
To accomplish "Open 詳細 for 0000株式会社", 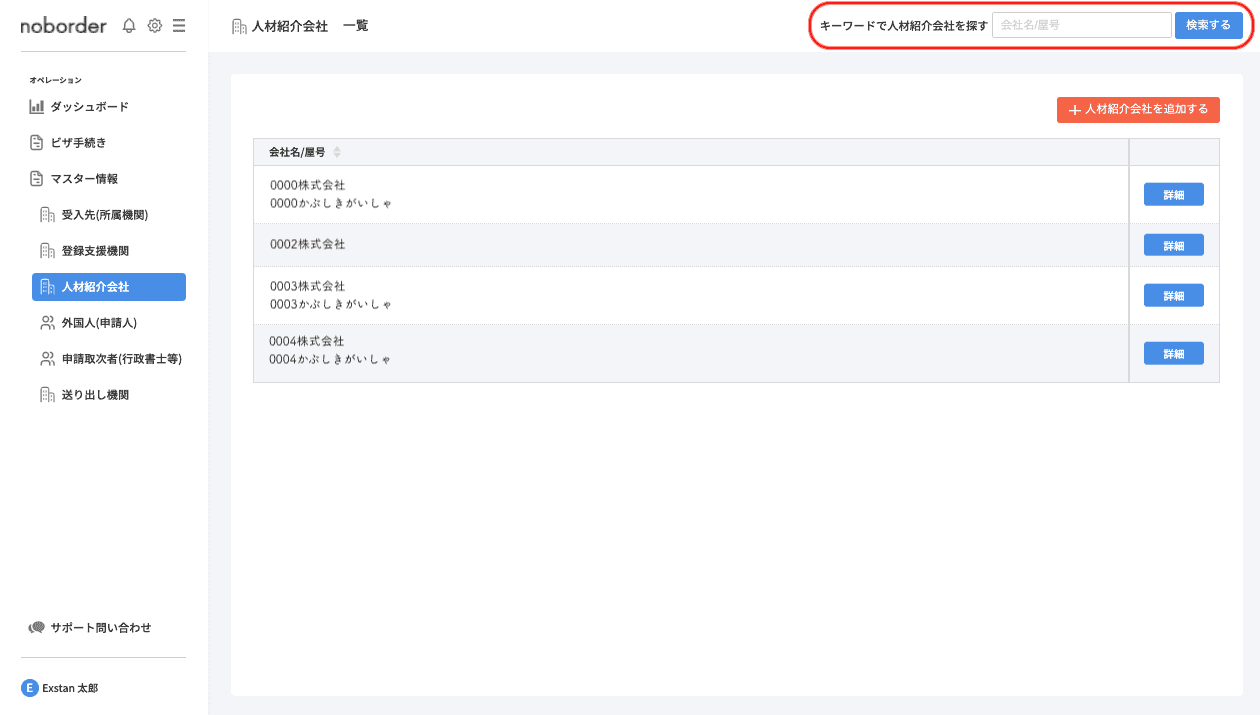I will click(x=1173, y=195).
